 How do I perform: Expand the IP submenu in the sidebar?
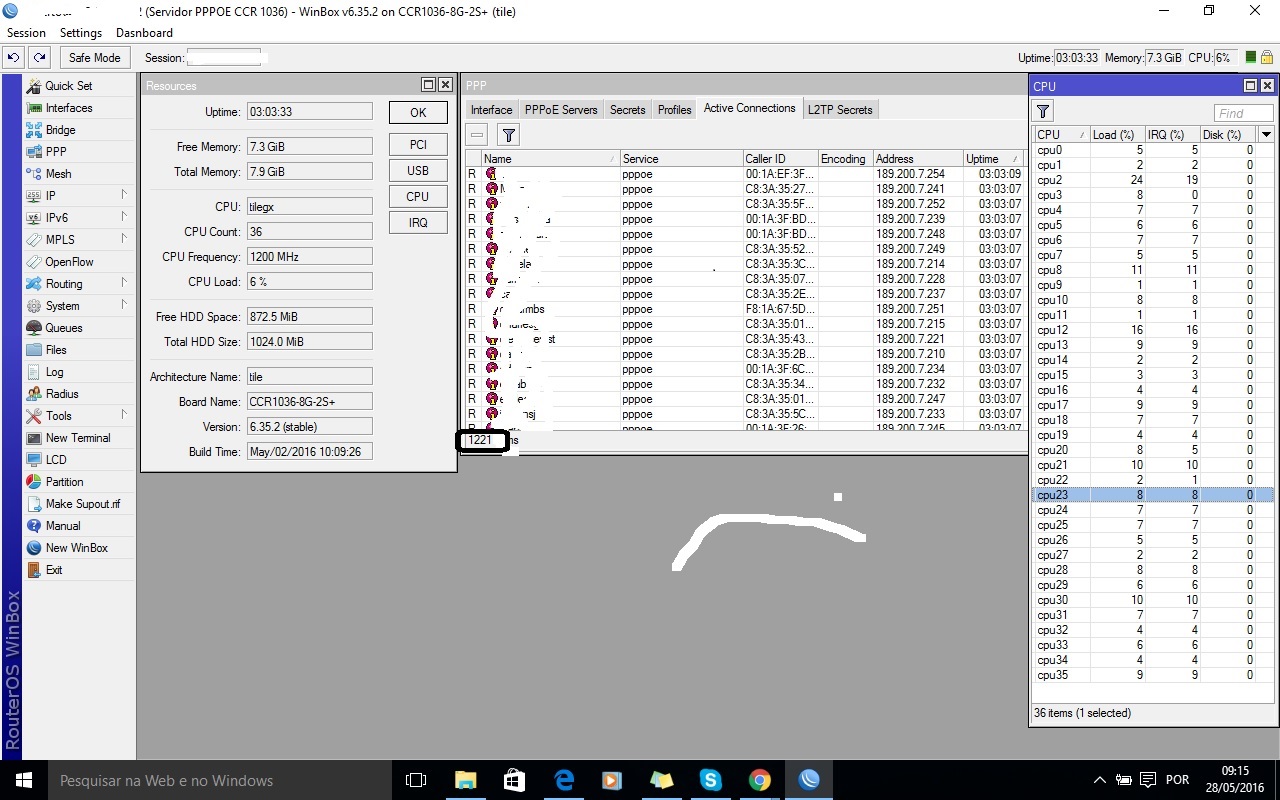point(124,196)
